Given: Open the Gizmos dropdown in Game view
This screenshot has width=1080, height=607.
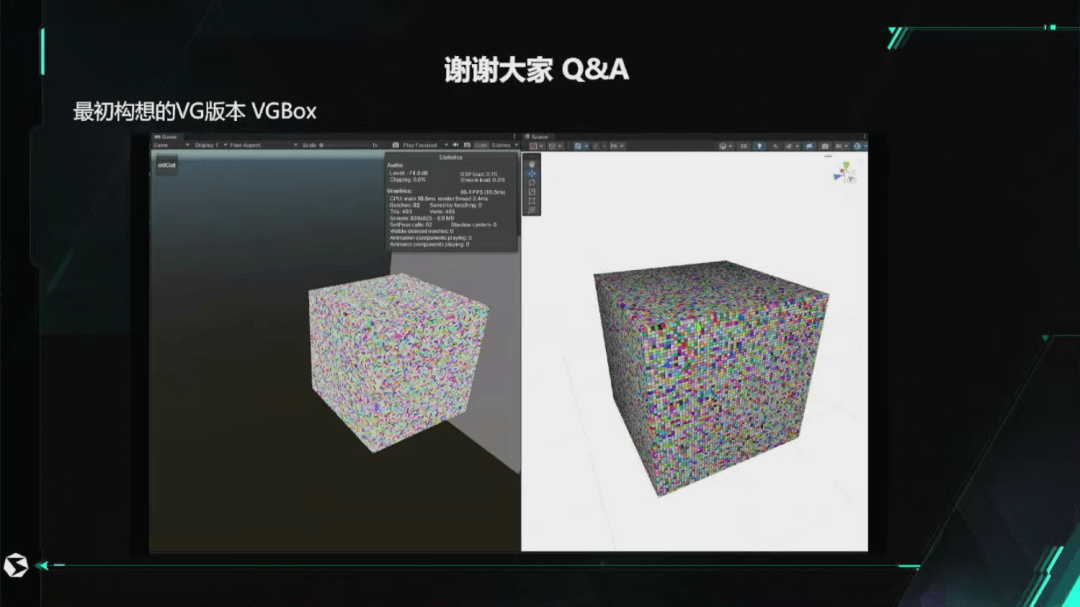Looking at the screenshot, I should (503, 145).
